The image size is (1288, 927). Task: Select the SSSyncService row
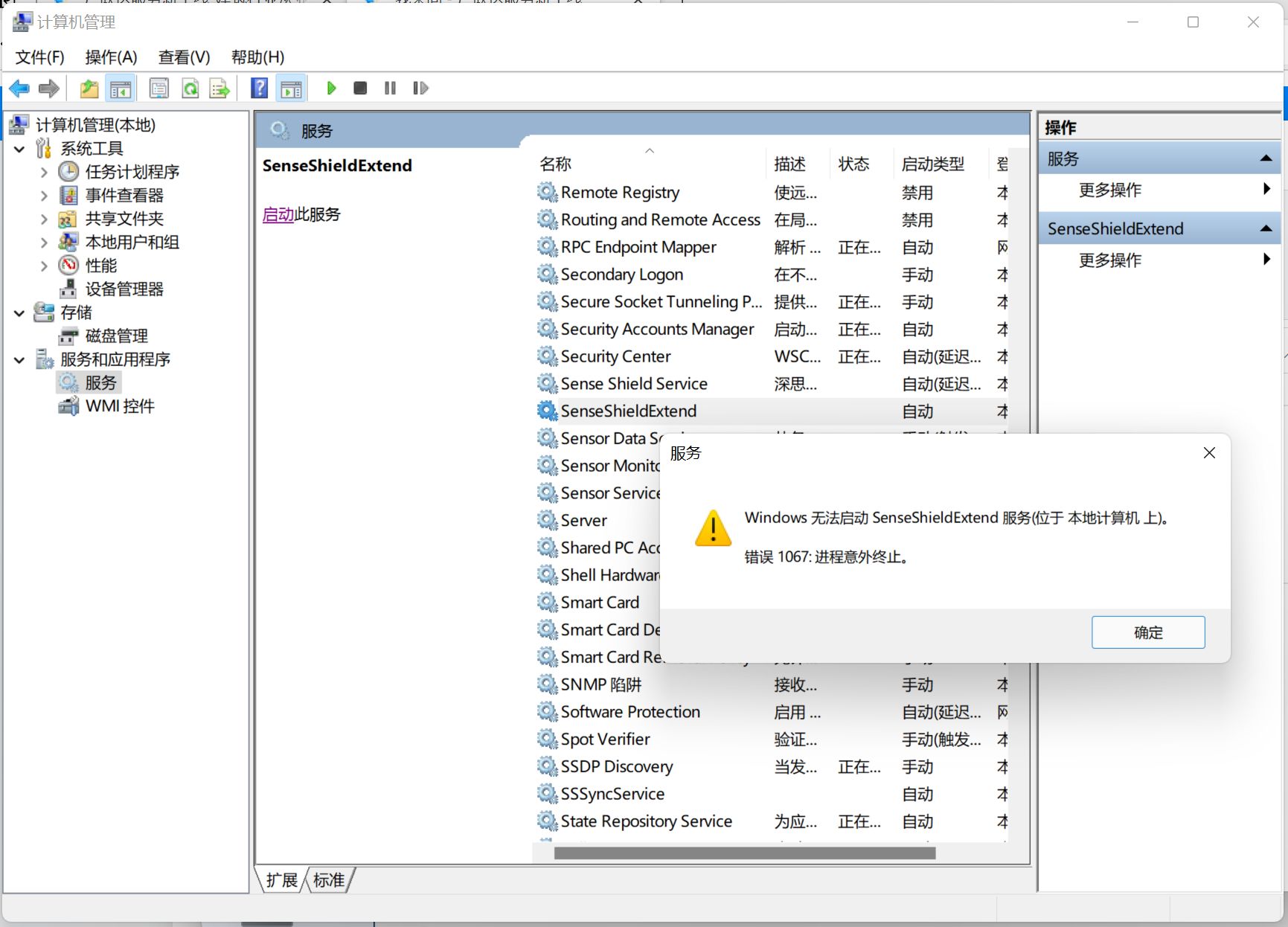coord(772,795)
